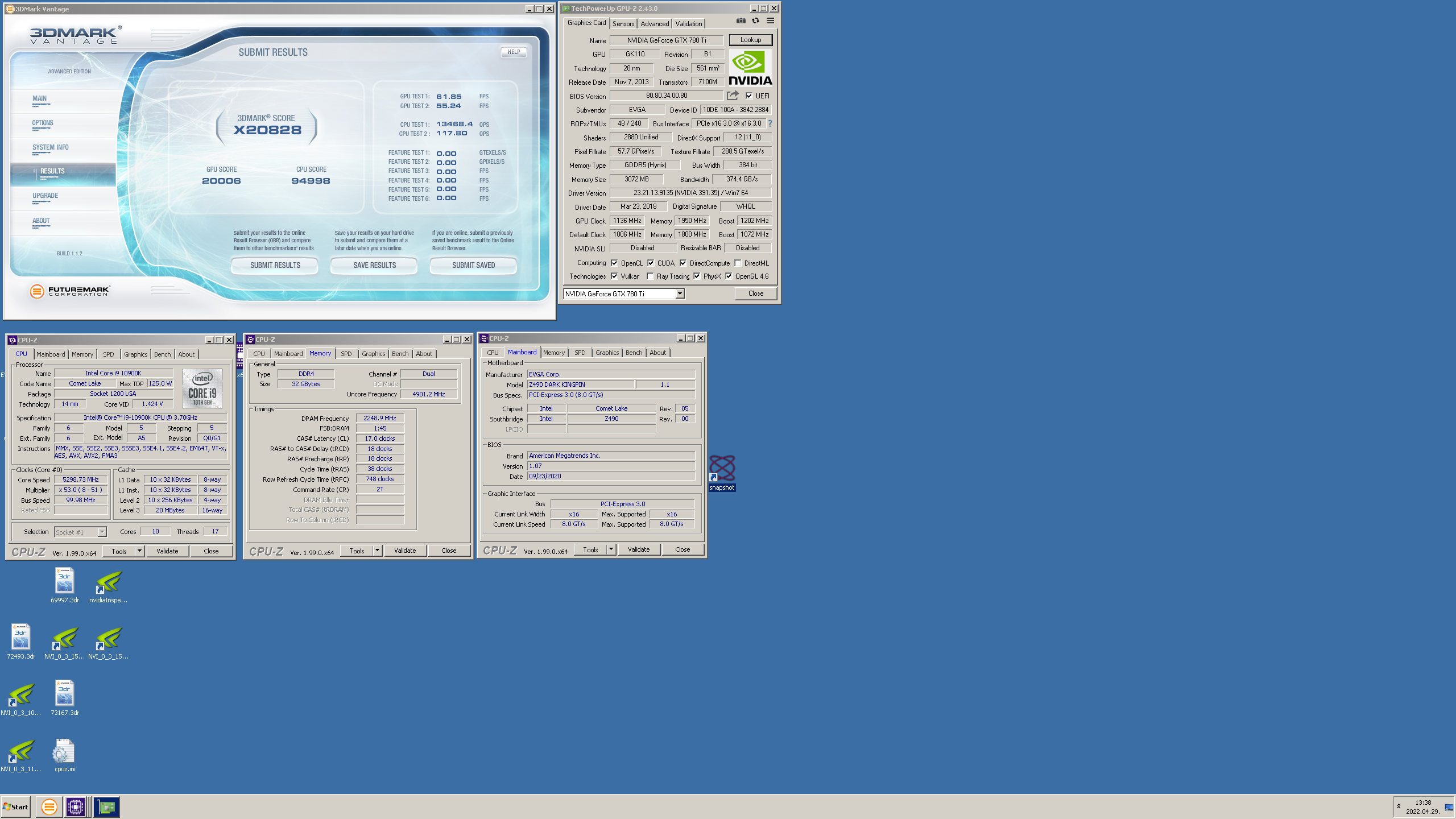Screen dimensions: 1456x819
Task: Click the 3DMark Vantage taskbar icon
Action: click(49, 806)
